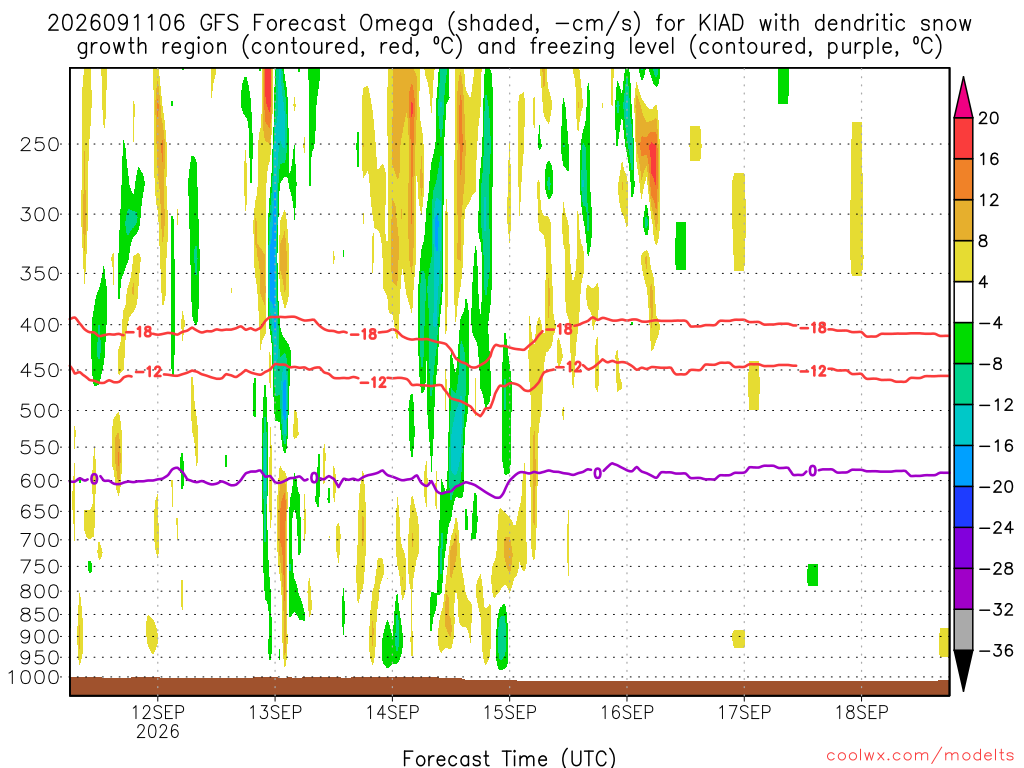Click the purple swatch near -28
This screenshot has height=768, width=1024.
963,548
